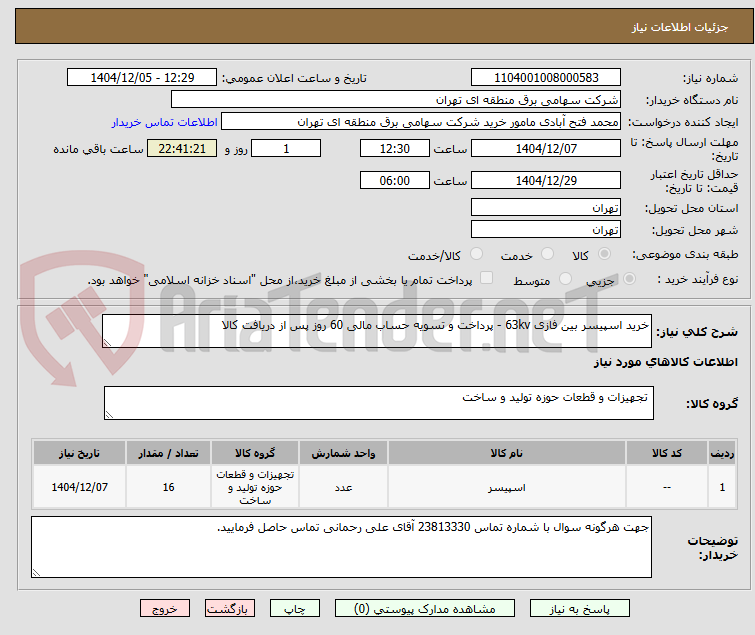Screen dimensions: 755x635
Task: Open مشاهده مدارک پیوستی (0) button
Action: point(425,609)
